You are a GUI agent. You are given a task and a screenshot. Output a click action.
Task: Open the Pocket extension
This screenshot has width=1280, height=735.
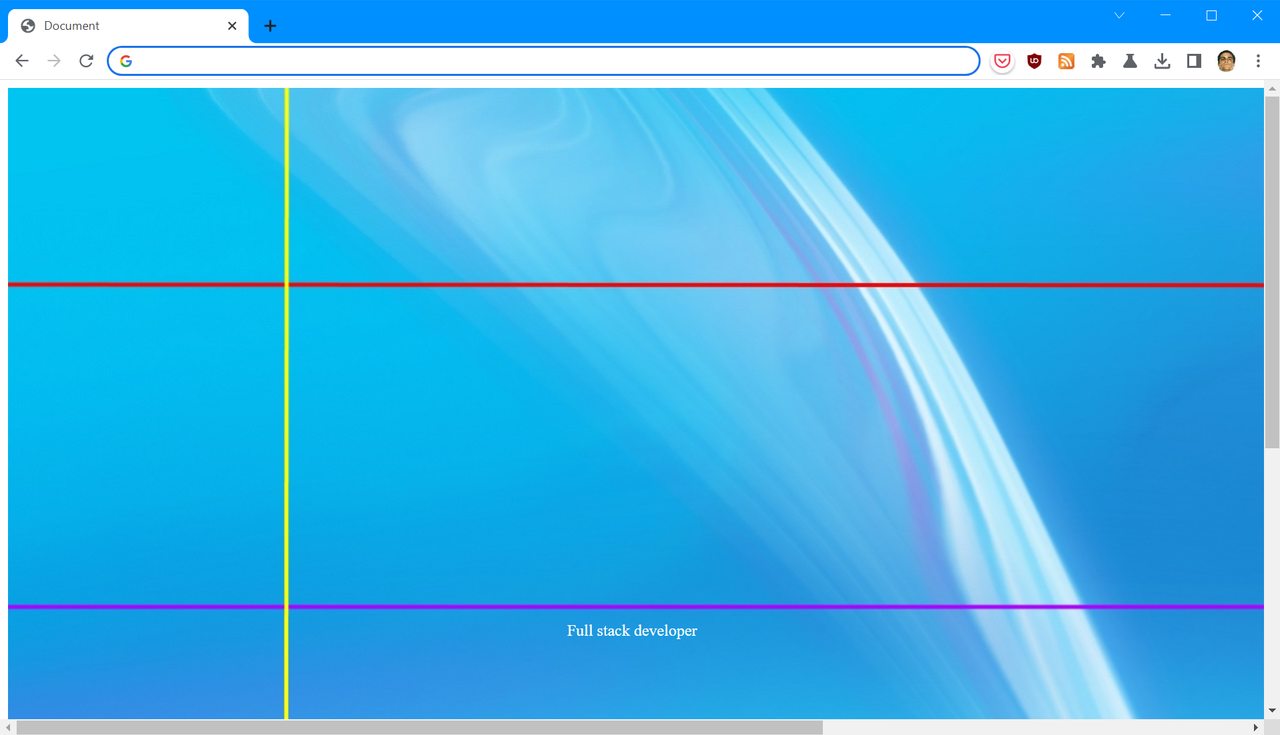pyautogui.click(x=1002, y=61)
